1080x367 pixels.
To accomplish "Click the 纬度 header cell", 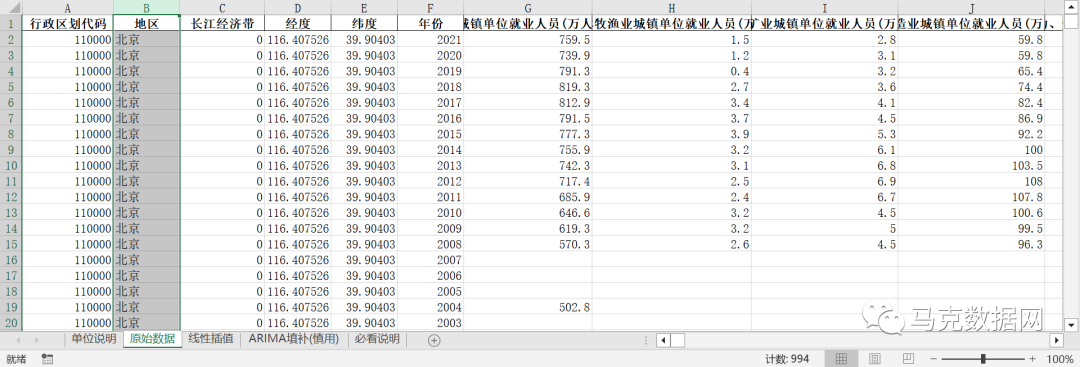I will point(364,23).
